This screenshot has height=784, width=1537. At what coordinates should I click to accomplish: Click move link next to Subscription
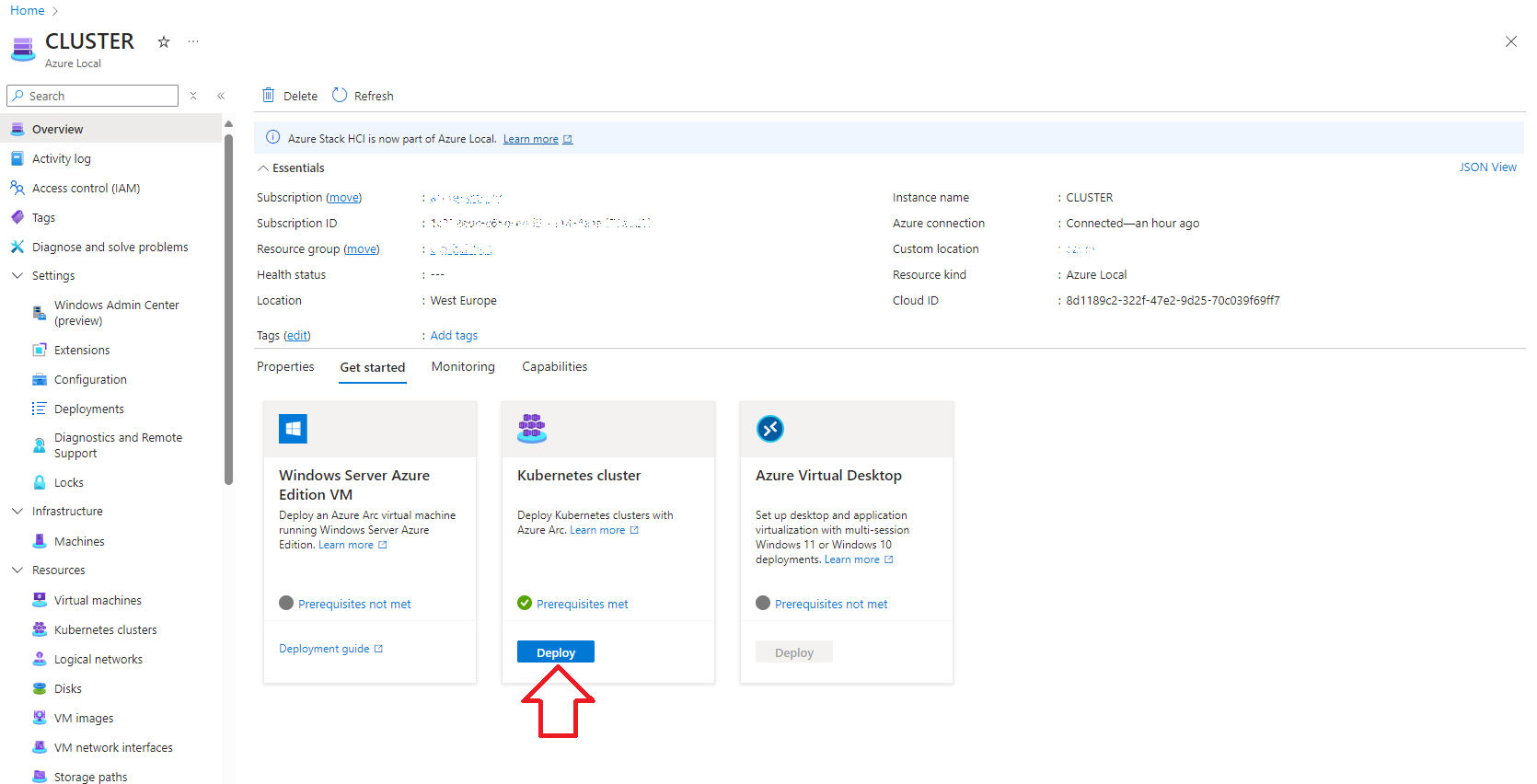click(344, 197)
